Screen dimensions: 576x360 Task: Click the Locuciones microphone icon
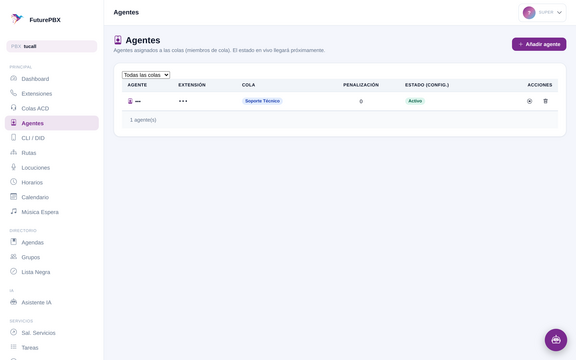coord(14,167)
